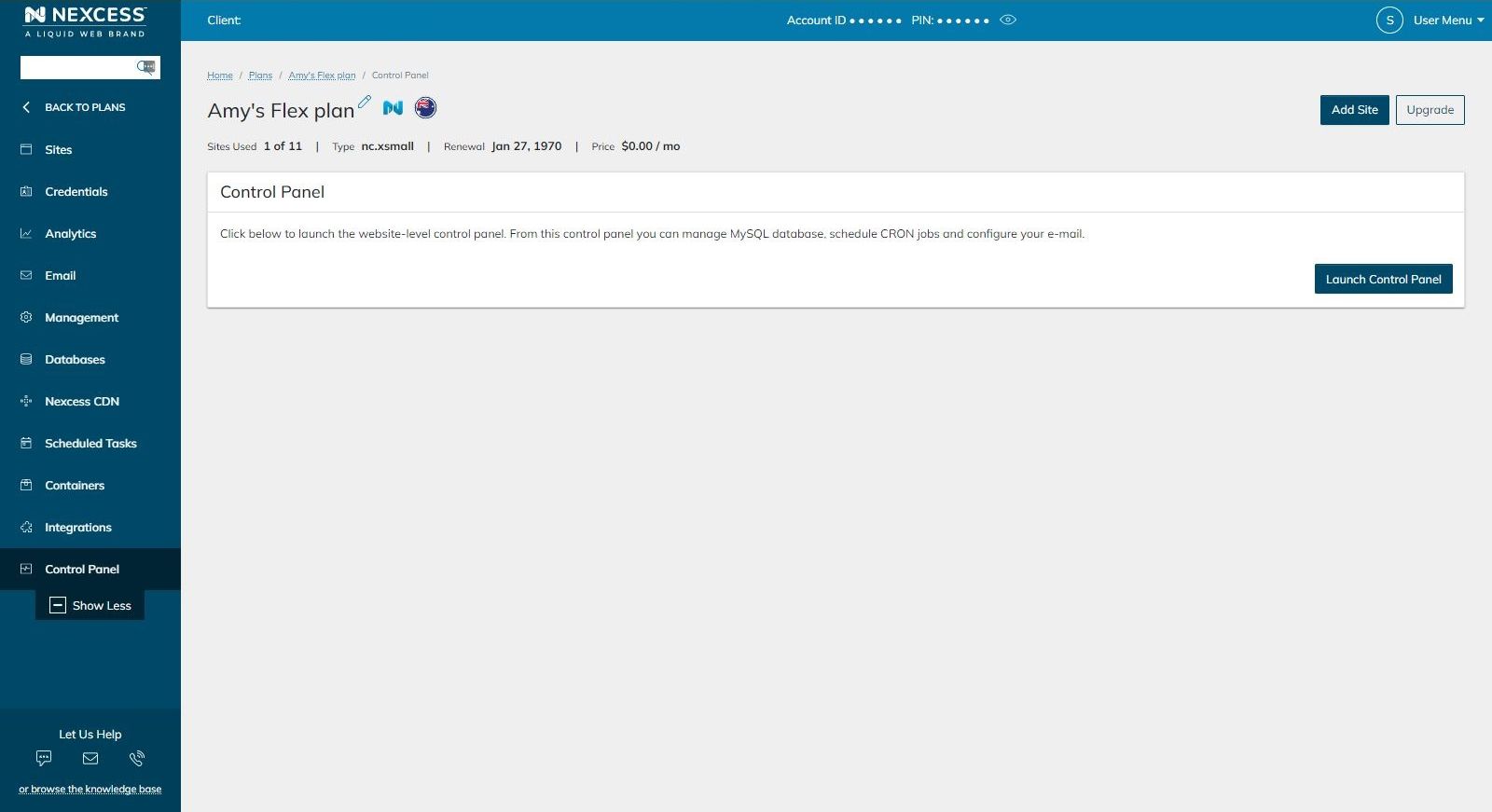Click the back arrow beside Back to Plans

[x=26, y=107]
